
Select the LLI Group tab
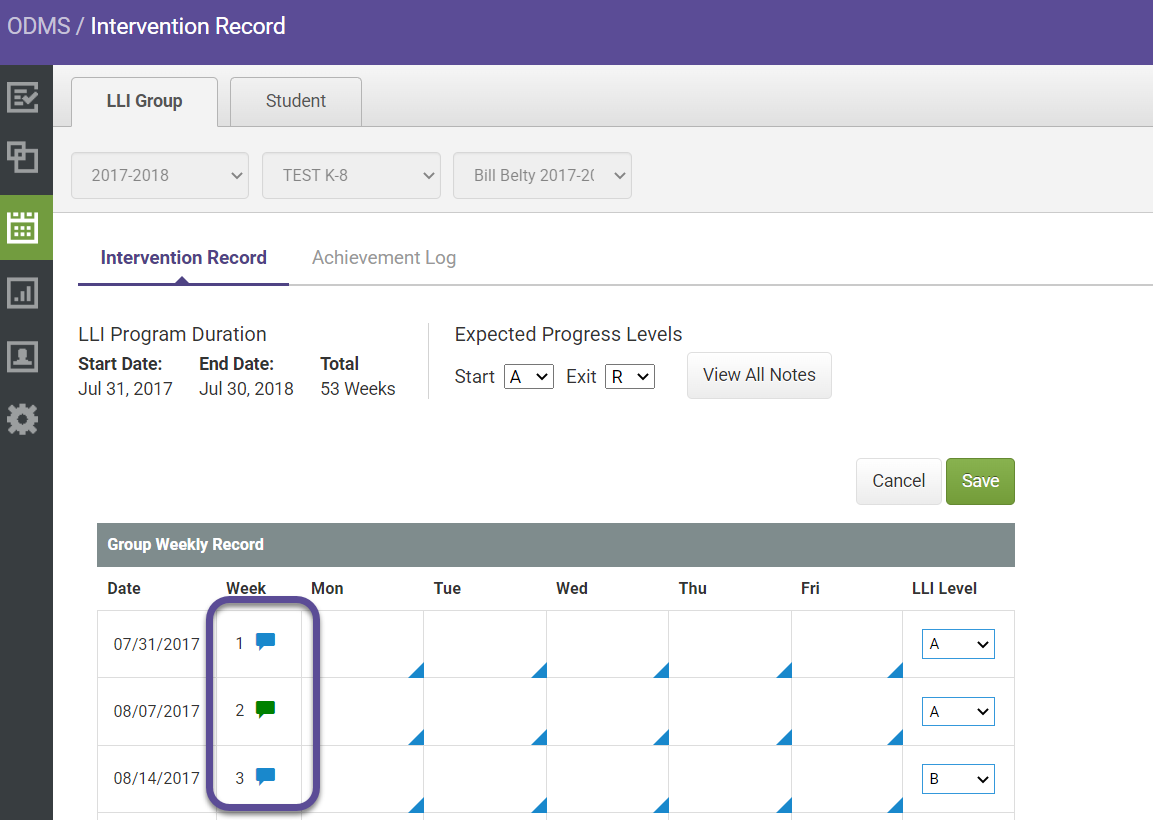click(144, 101)
